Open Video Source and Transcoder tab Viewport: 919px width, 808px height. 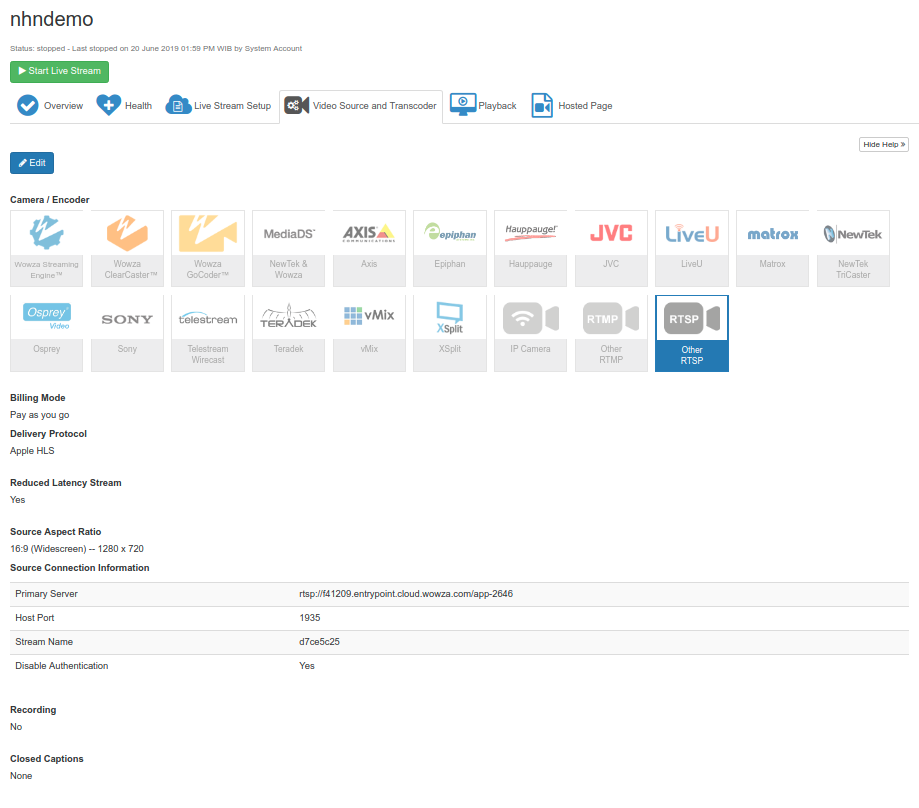pyautogui.click(x=361, y=106)
